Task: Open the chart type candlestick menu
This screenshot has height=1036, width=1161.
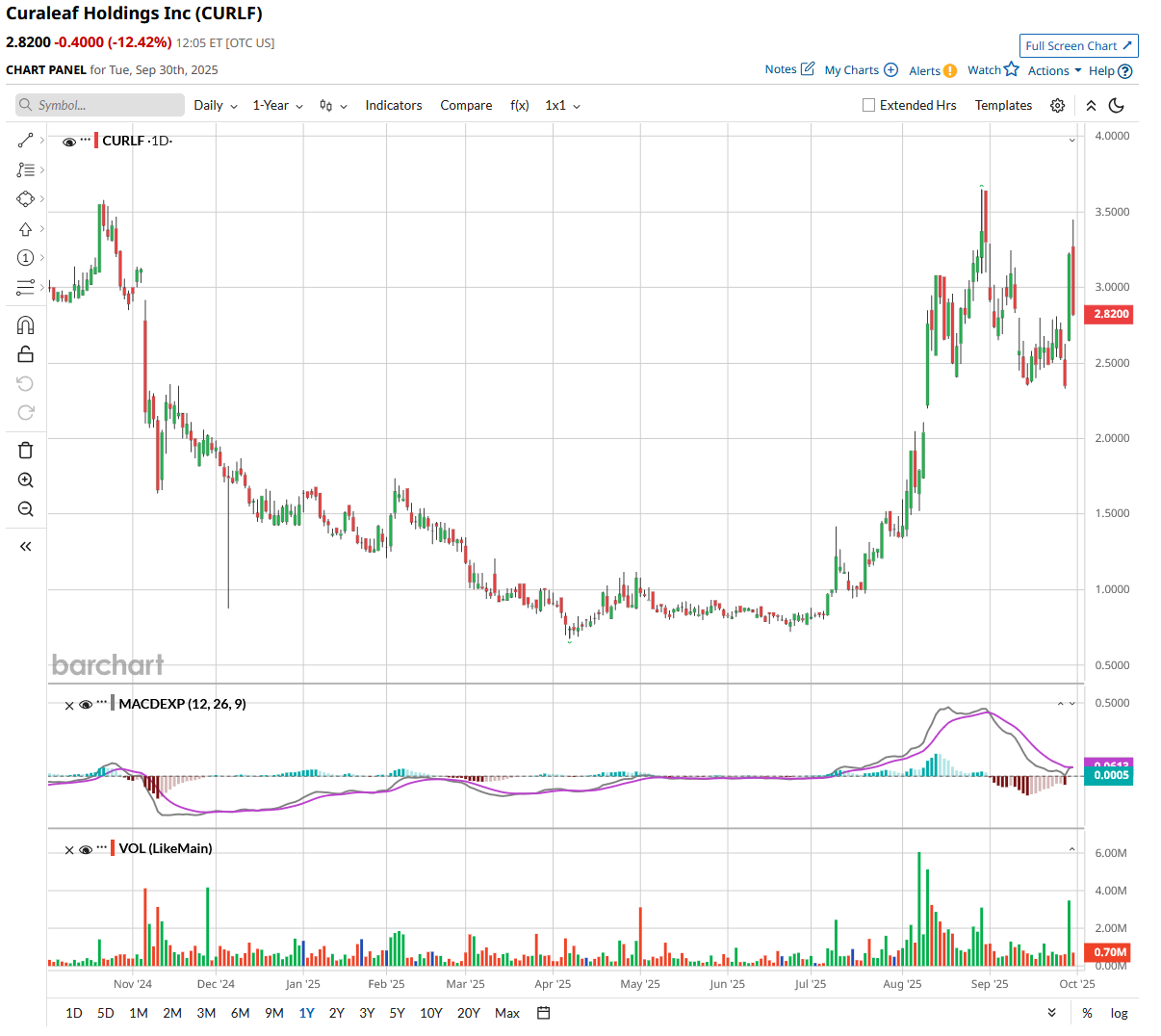Action: pos(333,106)
